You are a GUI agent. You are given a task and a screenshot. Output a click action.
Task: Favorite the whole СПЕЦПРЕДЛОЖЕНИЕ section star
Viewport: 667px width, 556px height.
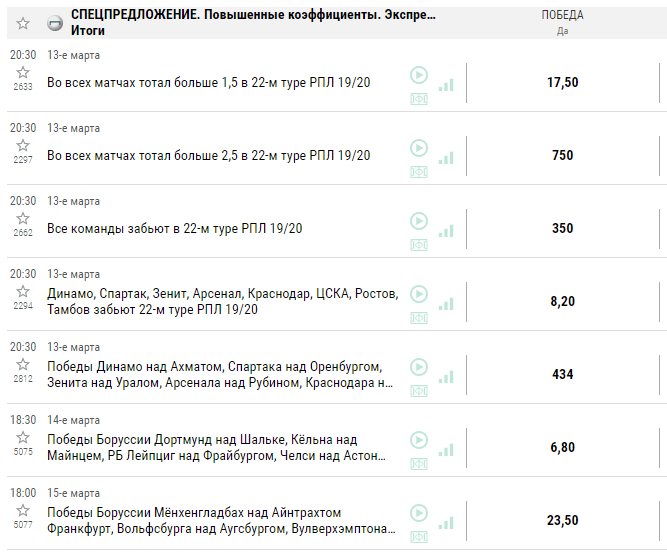pyautogui.click(x=23, y=23)
